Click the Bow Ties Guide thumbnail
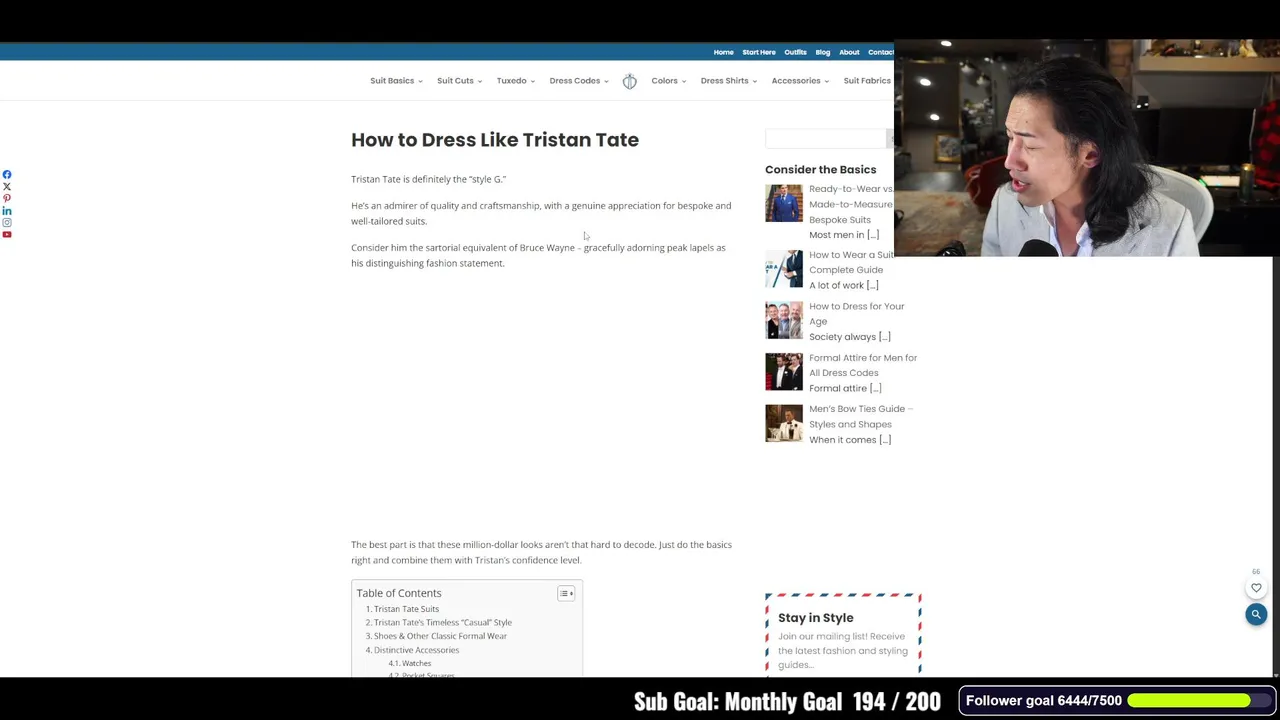This screenshot has width=1280, height=720. tap(784, 423)
